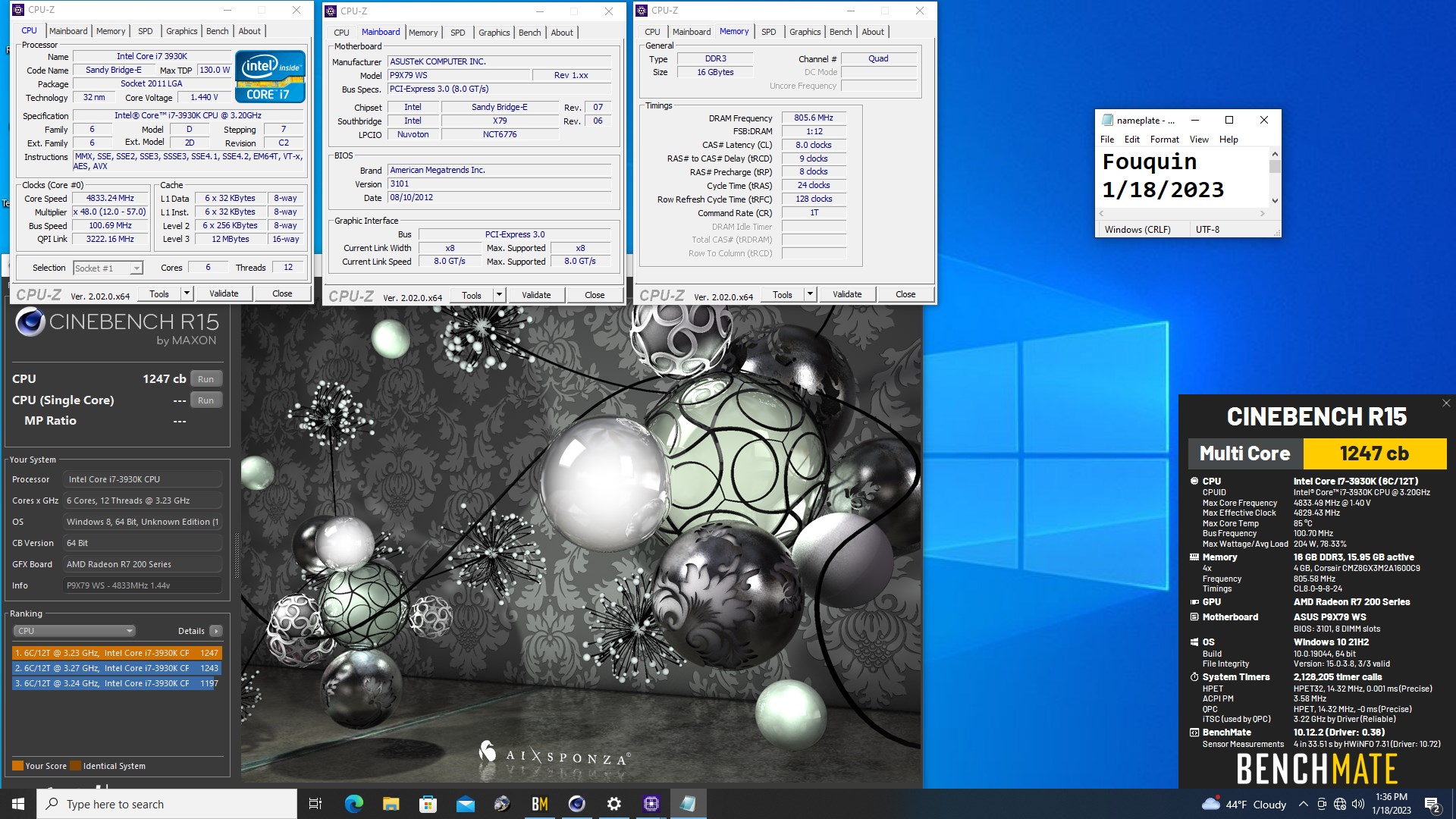Open Mail app from taskbar

click(465, 804)
